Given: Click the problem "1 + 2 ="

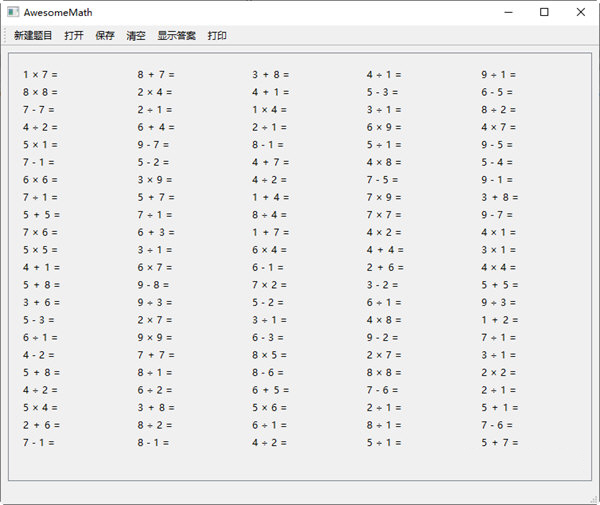Looking at the screenshot, I should 499,320.
